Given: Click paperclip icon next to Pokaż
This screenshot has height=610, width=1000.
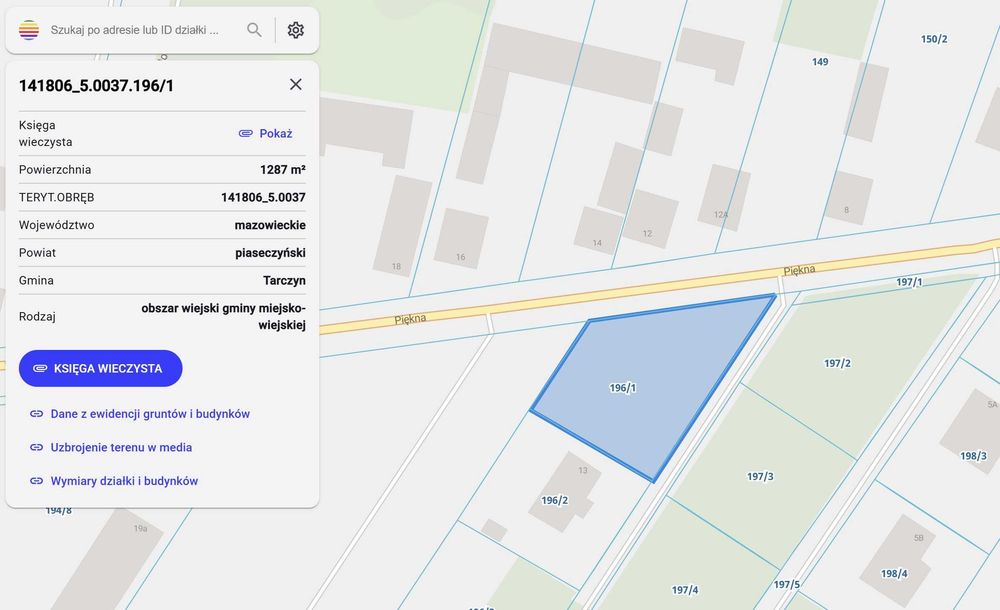Looking at the screenshot, I should [246, 133].
